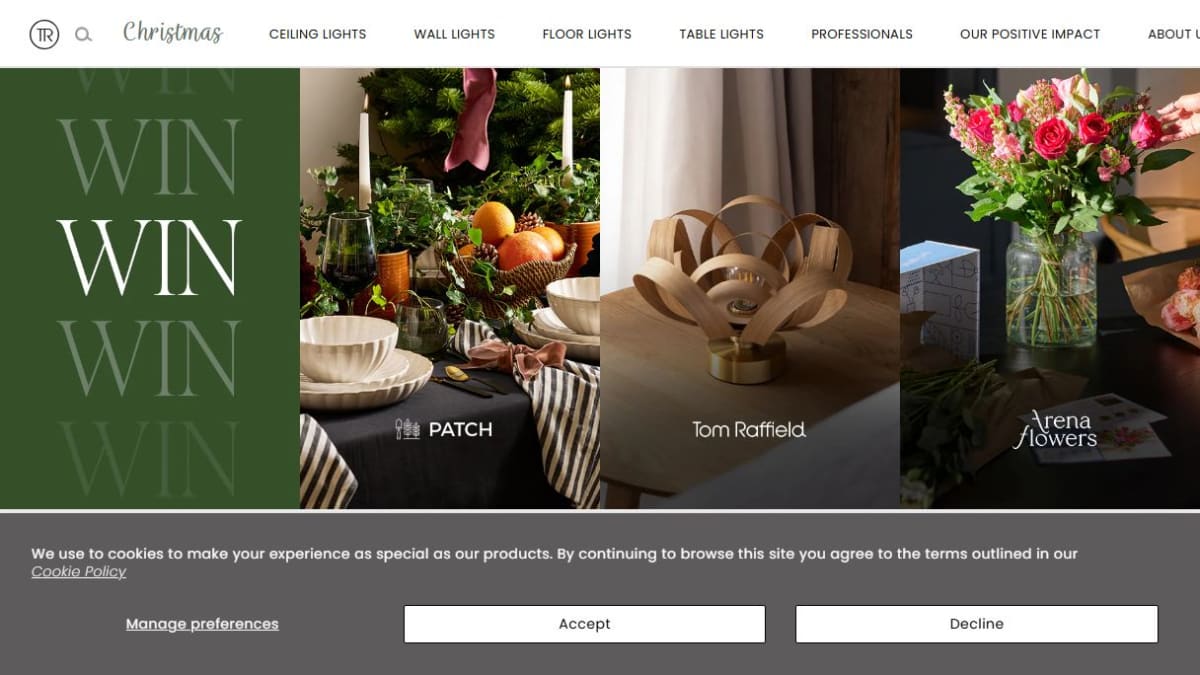Expand the Table Lights menu
1200x675 pixels.
pos(721,34)
